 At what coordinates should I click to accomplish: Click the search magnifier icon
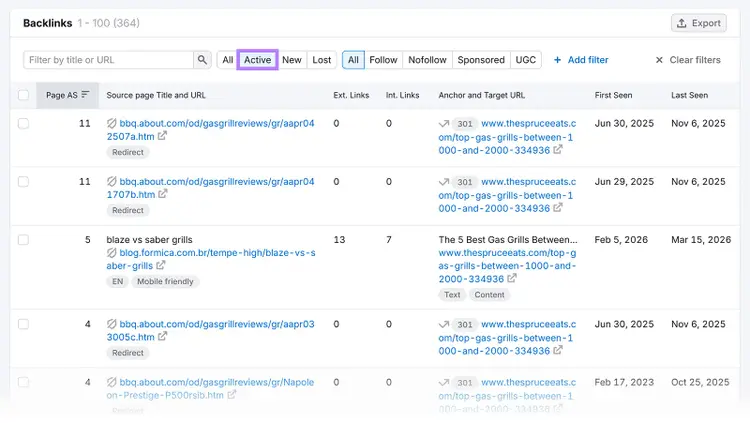point(202,60)
